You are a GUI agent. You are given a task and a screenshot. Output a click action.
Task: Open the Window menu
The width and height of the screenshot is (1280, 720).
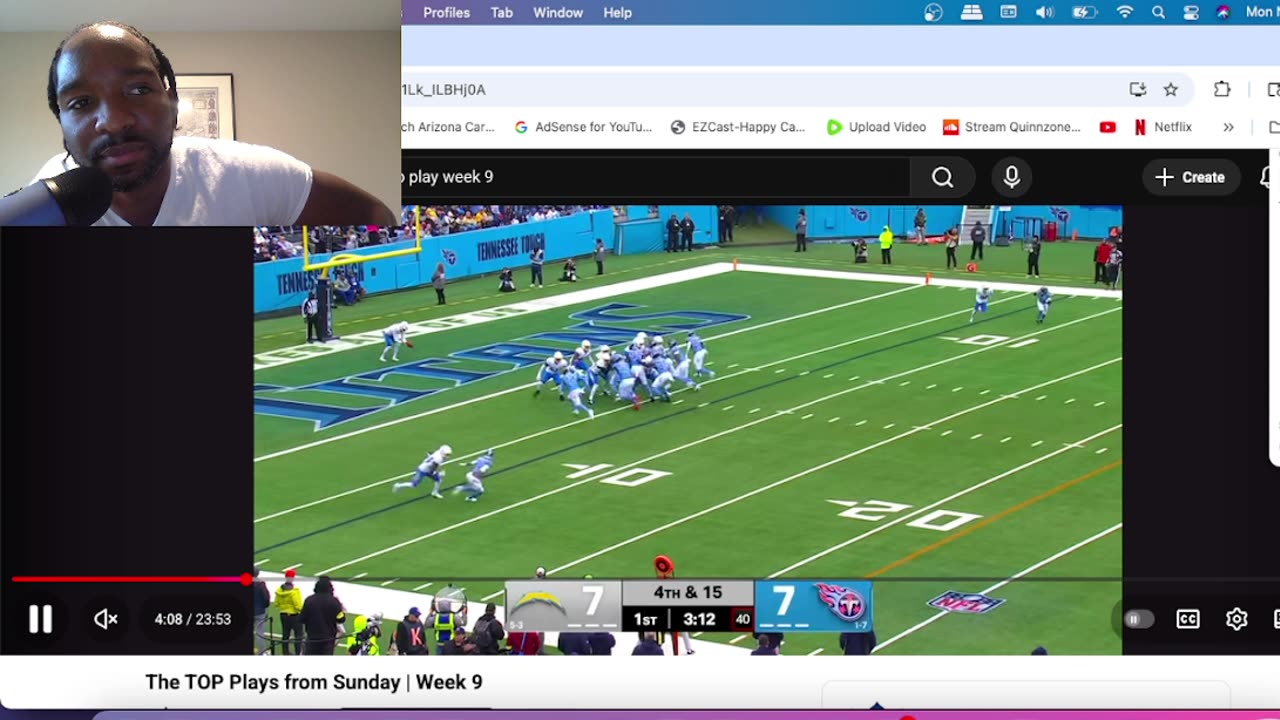click(x=558, y=12)
